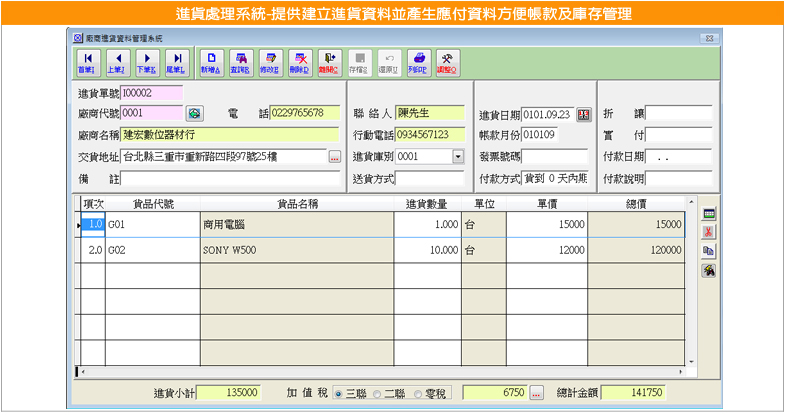
Task: Click the 進貨數量 column header
Action: click(x=432, y=204)
